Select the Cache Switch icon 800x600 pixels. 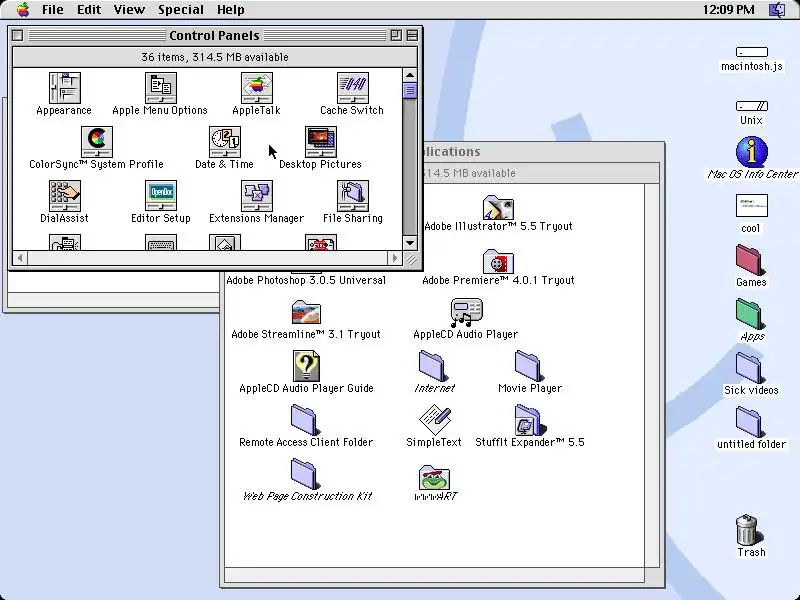(353, 88)
